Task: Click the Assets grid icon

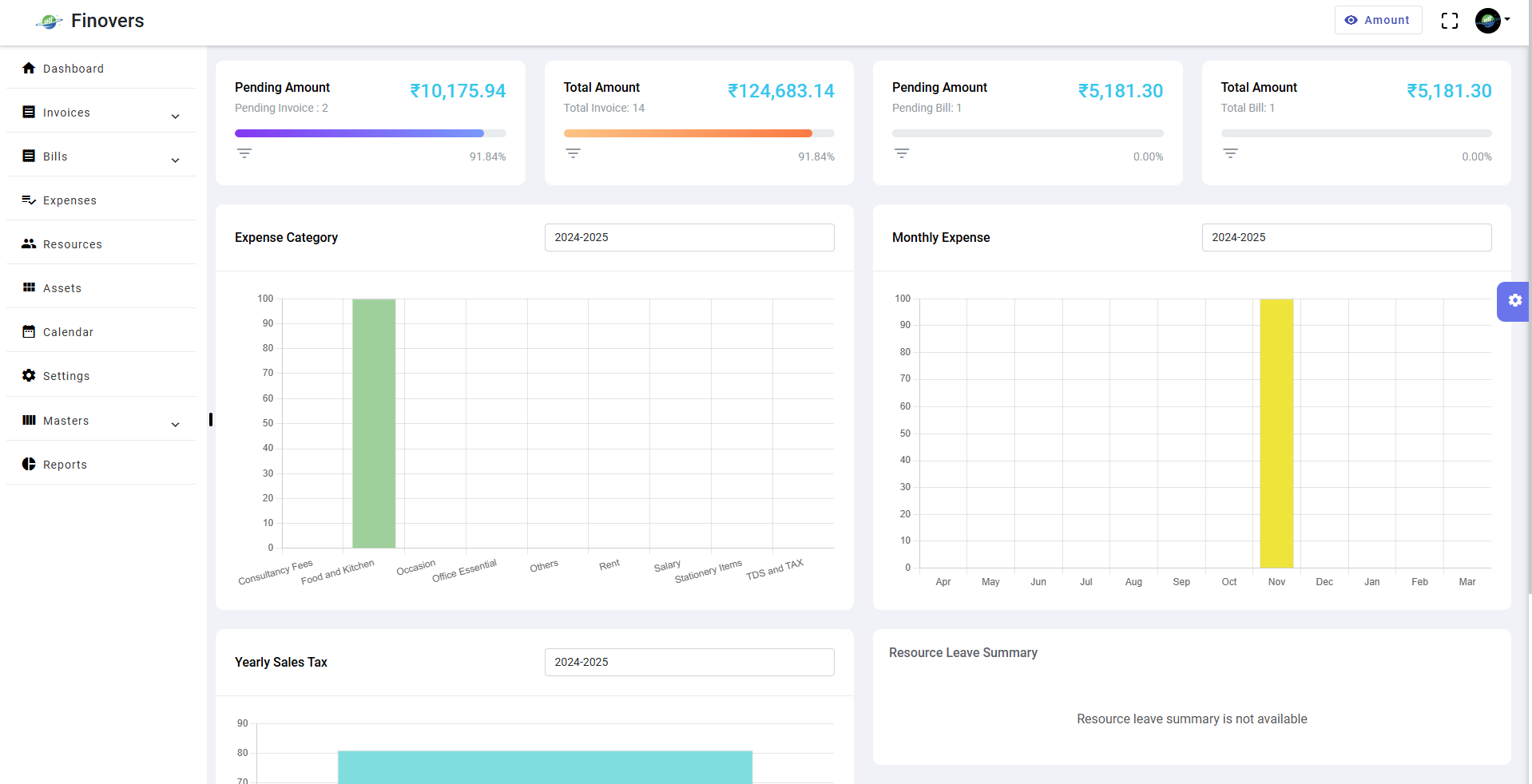Action: click(29, 287)
